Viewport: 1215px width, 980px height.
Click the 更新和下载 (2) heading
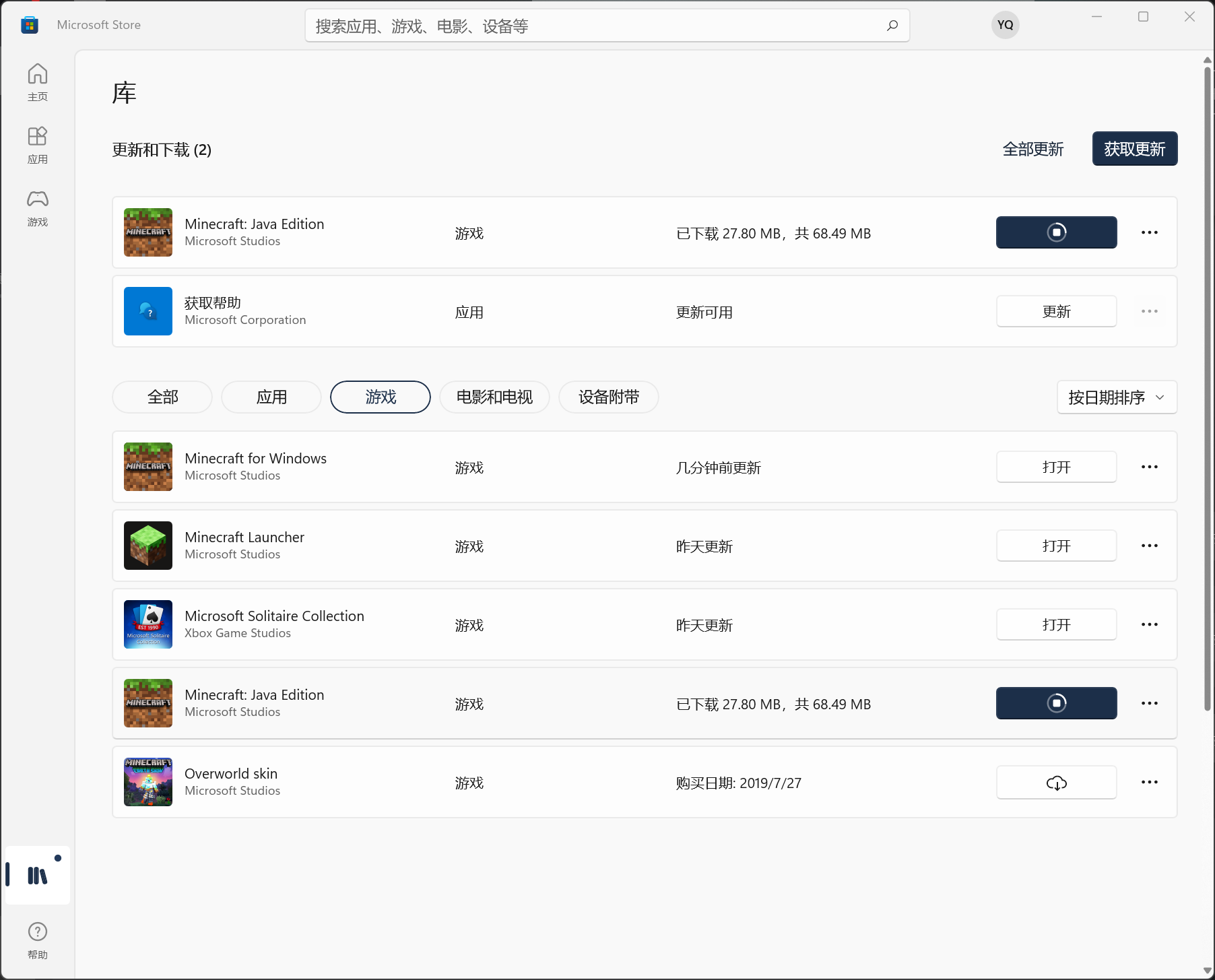tap(162, 150)
